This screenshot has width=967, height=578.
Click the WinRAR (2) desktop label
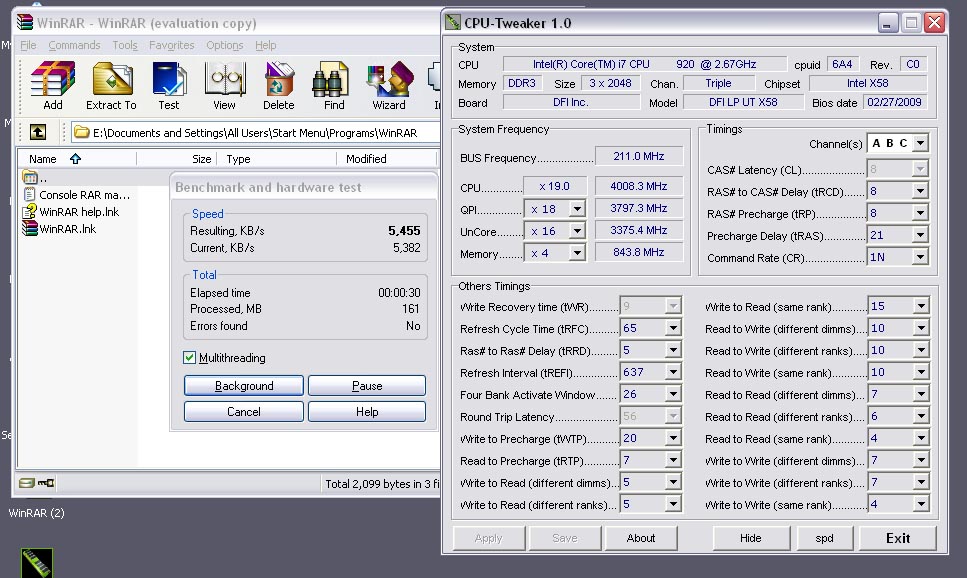tap(36, 513)
